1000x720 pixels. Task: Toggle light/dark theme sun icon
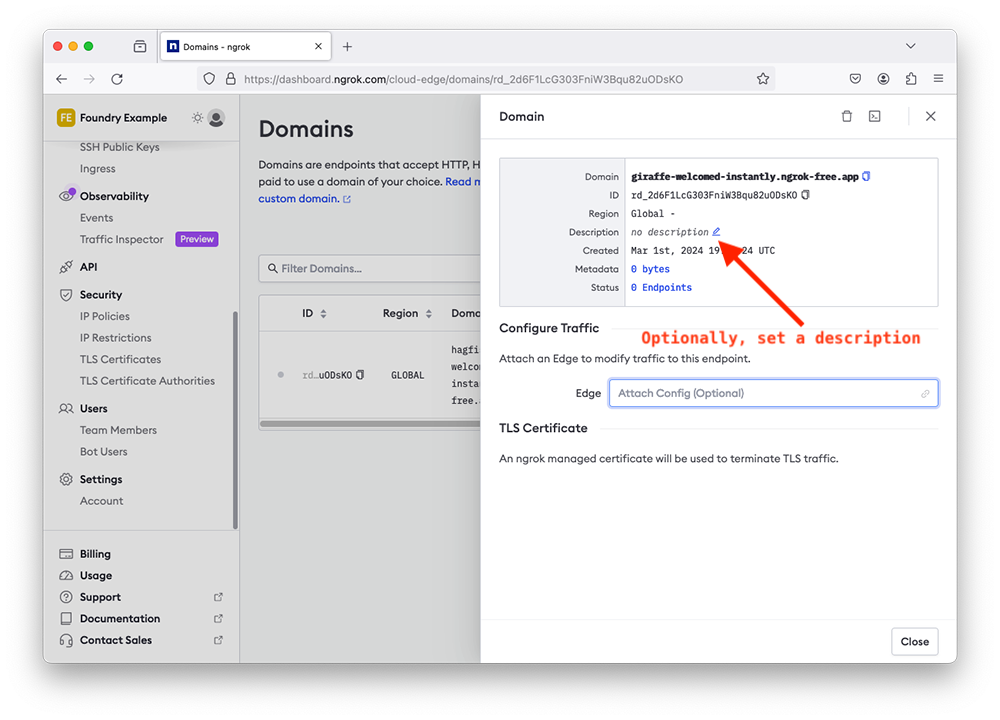[x=198, y=118]
